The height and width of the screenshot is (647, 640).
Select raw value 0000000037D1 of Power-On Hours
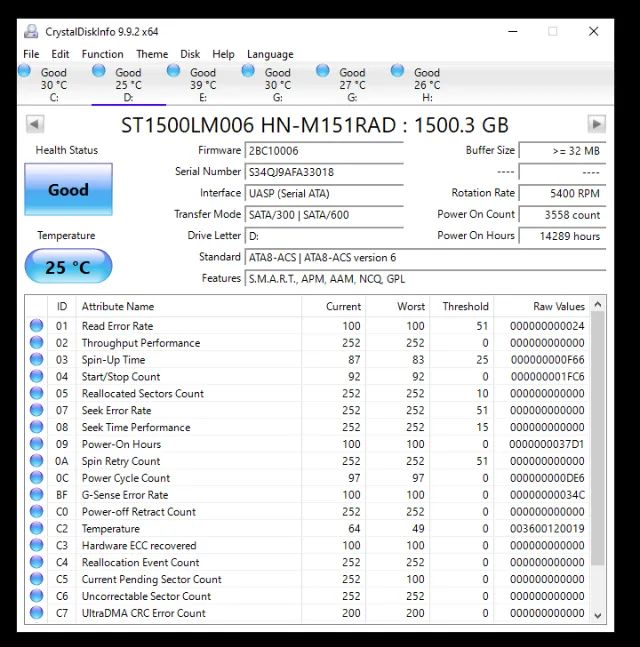(x=547, y=444)
